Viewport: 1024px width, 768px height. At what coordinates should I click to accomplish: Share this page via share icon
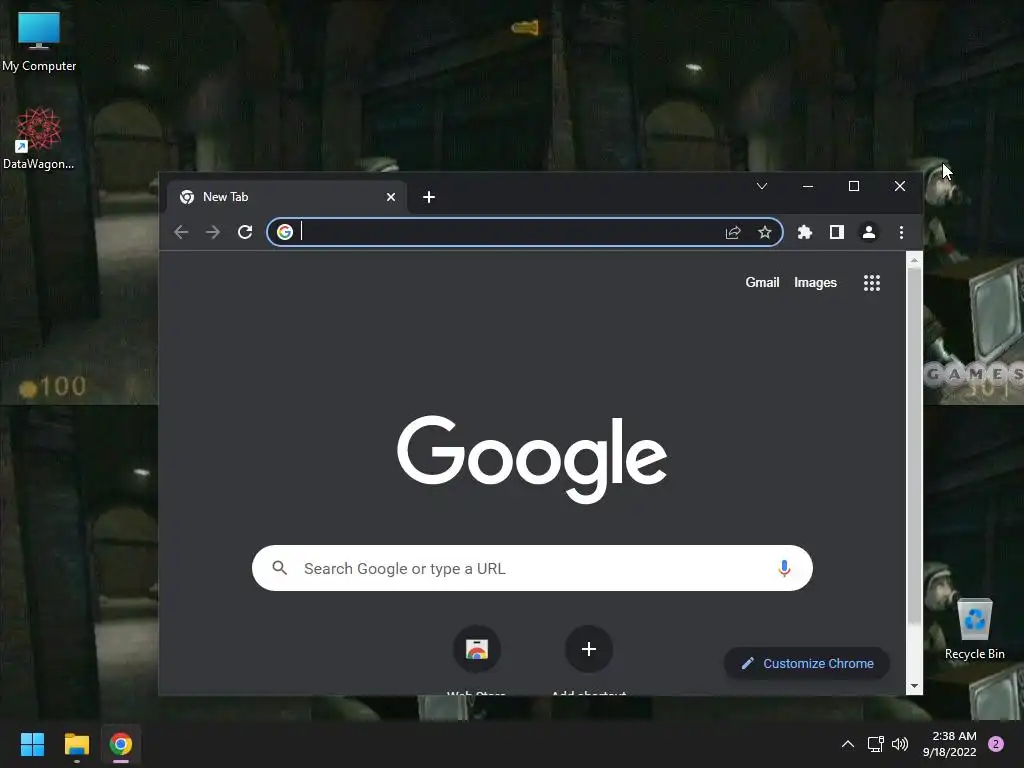pyautogui.click(x=733, y=232)
